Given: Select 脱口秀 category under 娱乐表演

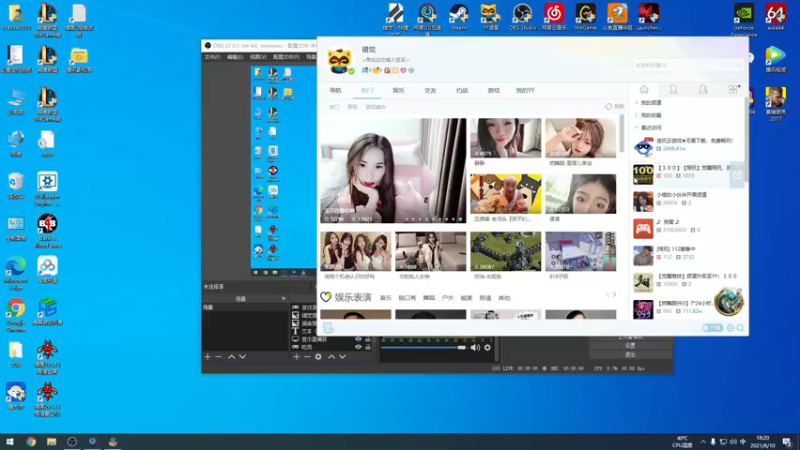Looking at the screenshot, I should pos(407,298).
